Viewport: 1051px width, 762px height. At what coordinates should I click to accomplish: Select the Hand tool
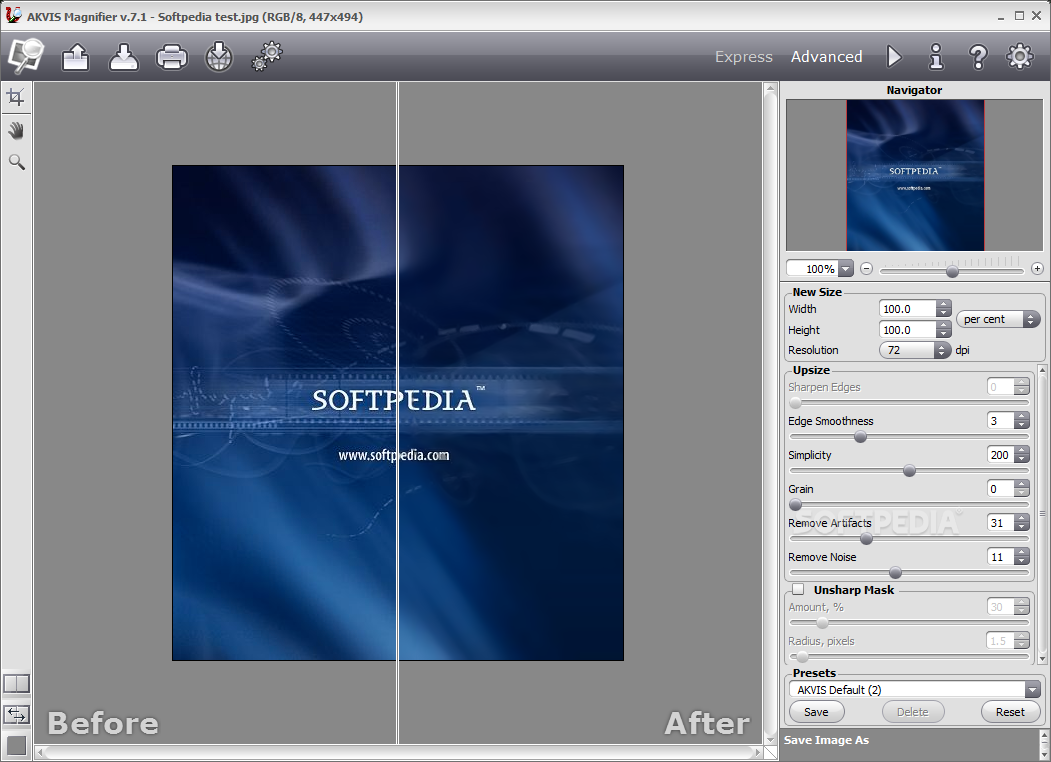click(16, 130)
